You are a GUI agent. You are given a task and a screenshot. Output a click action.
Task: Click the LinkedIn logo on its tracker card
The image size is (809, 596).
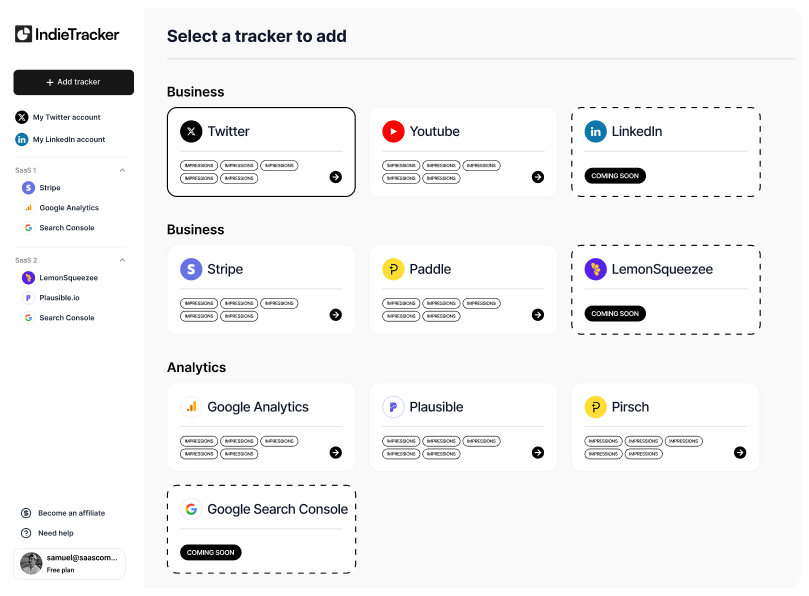pos(596,130)
